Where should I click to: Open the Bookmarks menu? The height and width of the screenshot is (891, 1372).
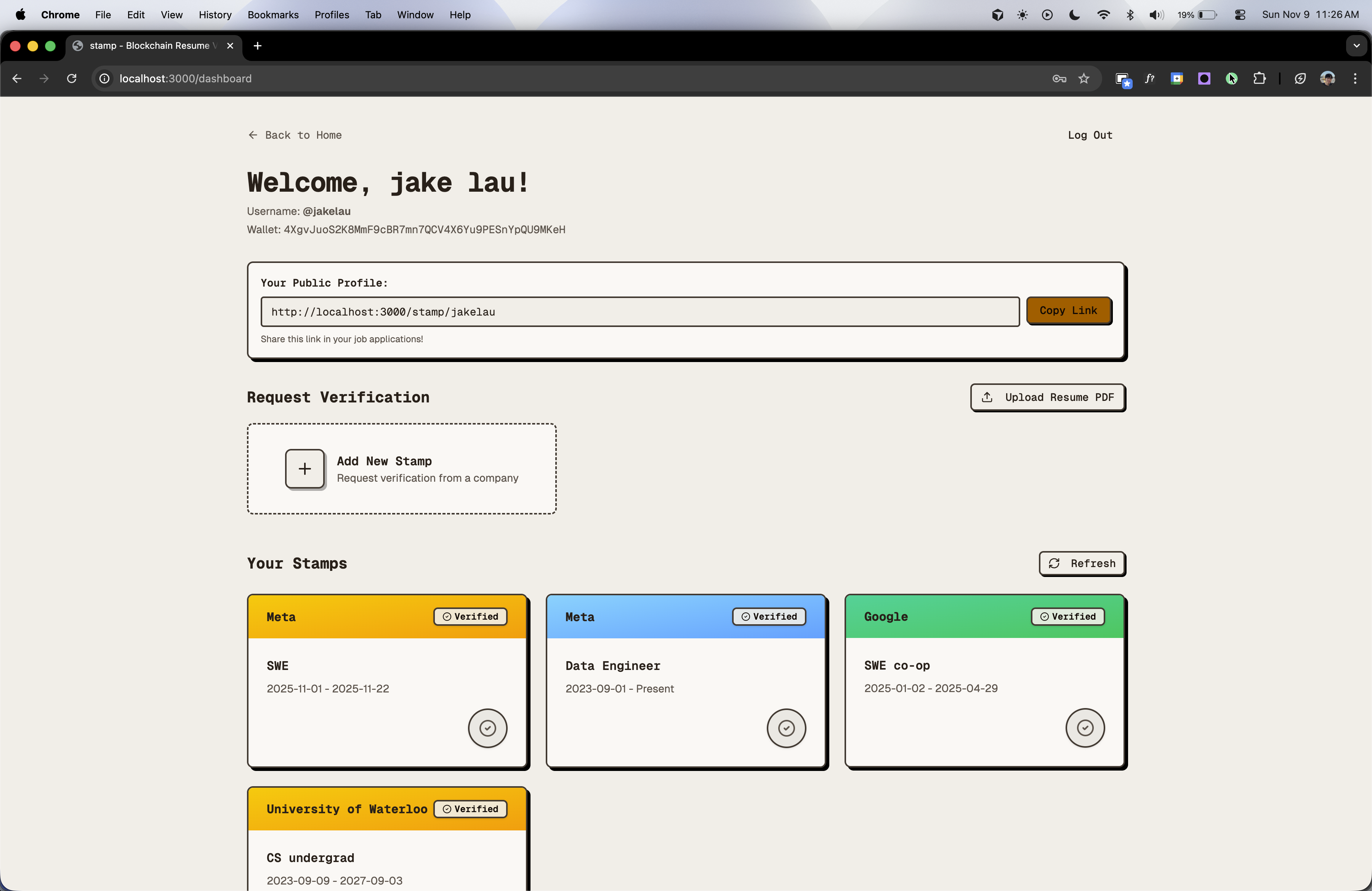point(272,15)
